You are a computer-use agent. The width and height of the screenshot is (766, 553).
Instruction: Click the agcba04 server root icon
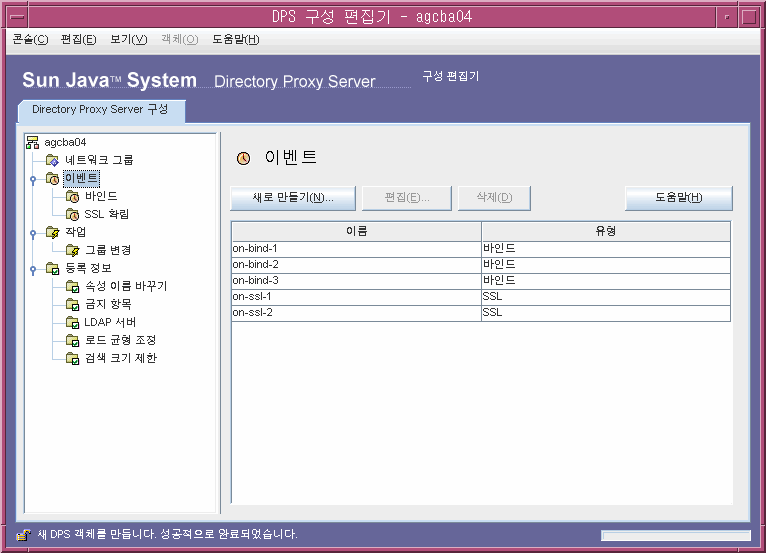[32, 142]
